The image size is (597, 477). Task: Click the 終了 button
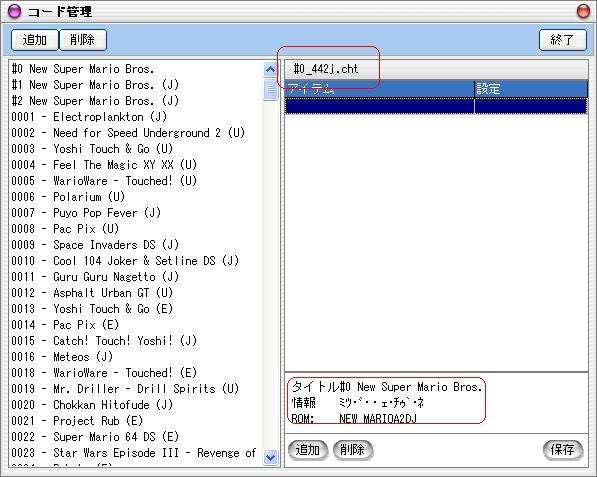point(562,40)
